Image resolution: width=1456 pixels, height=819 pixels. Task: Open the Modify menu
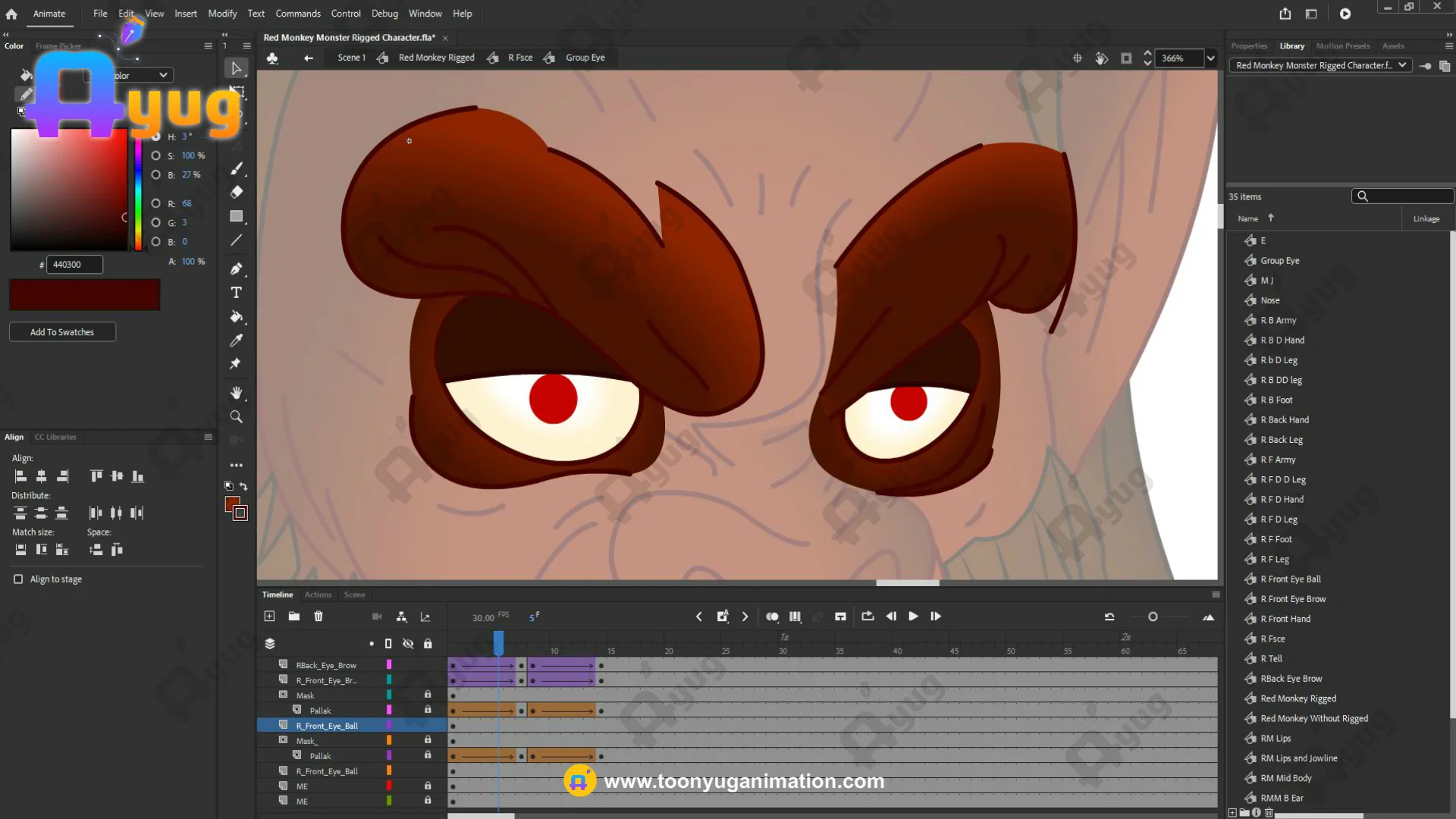click(222, 14)
